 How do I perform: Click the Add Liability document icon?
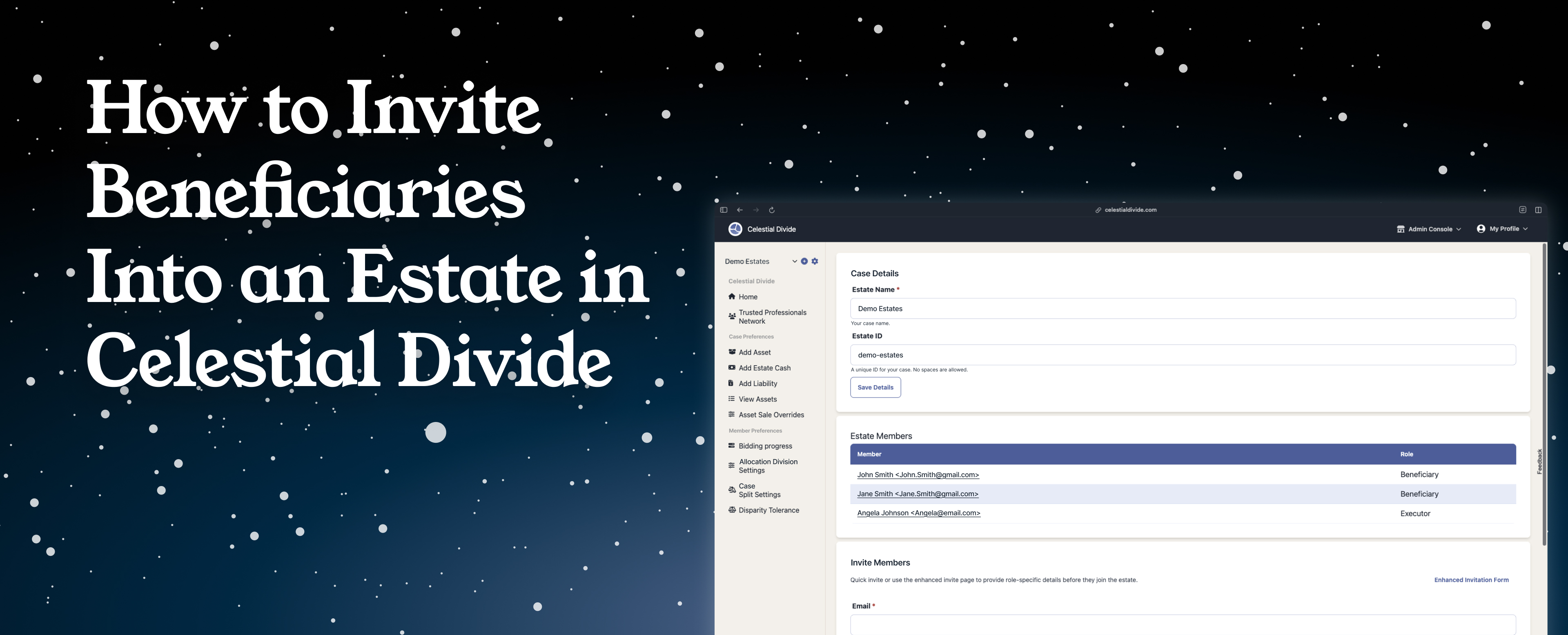(x=731, y=383)
